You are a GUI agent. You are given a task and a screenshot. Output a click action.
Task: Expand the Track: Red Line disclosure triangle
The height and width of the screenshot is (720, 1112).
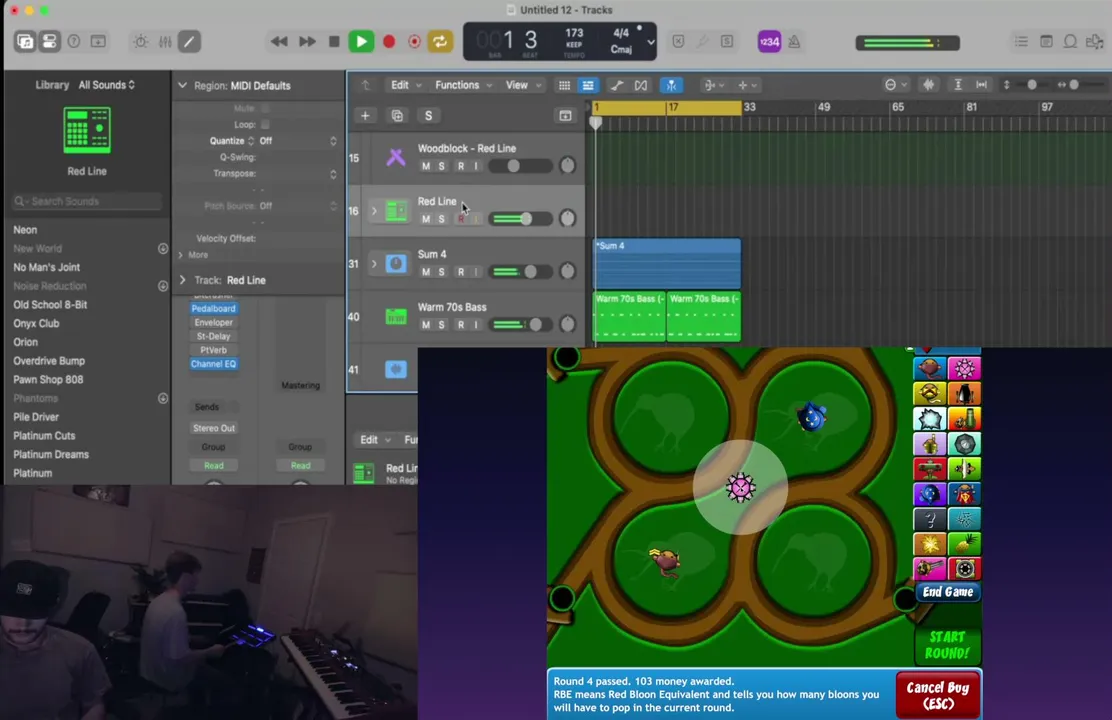pyautogui.click(x=182, y=280)
